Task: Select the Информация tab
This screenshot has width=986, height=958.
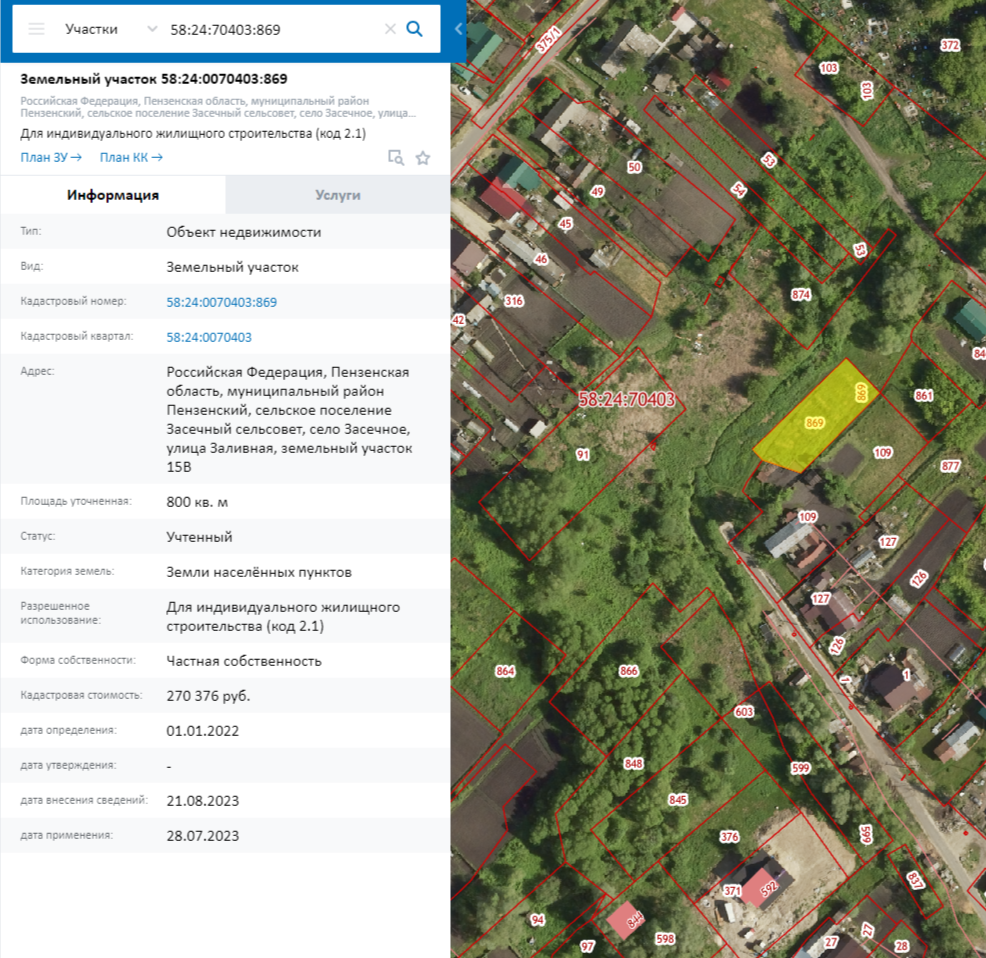Action: [x=113, y=195]
